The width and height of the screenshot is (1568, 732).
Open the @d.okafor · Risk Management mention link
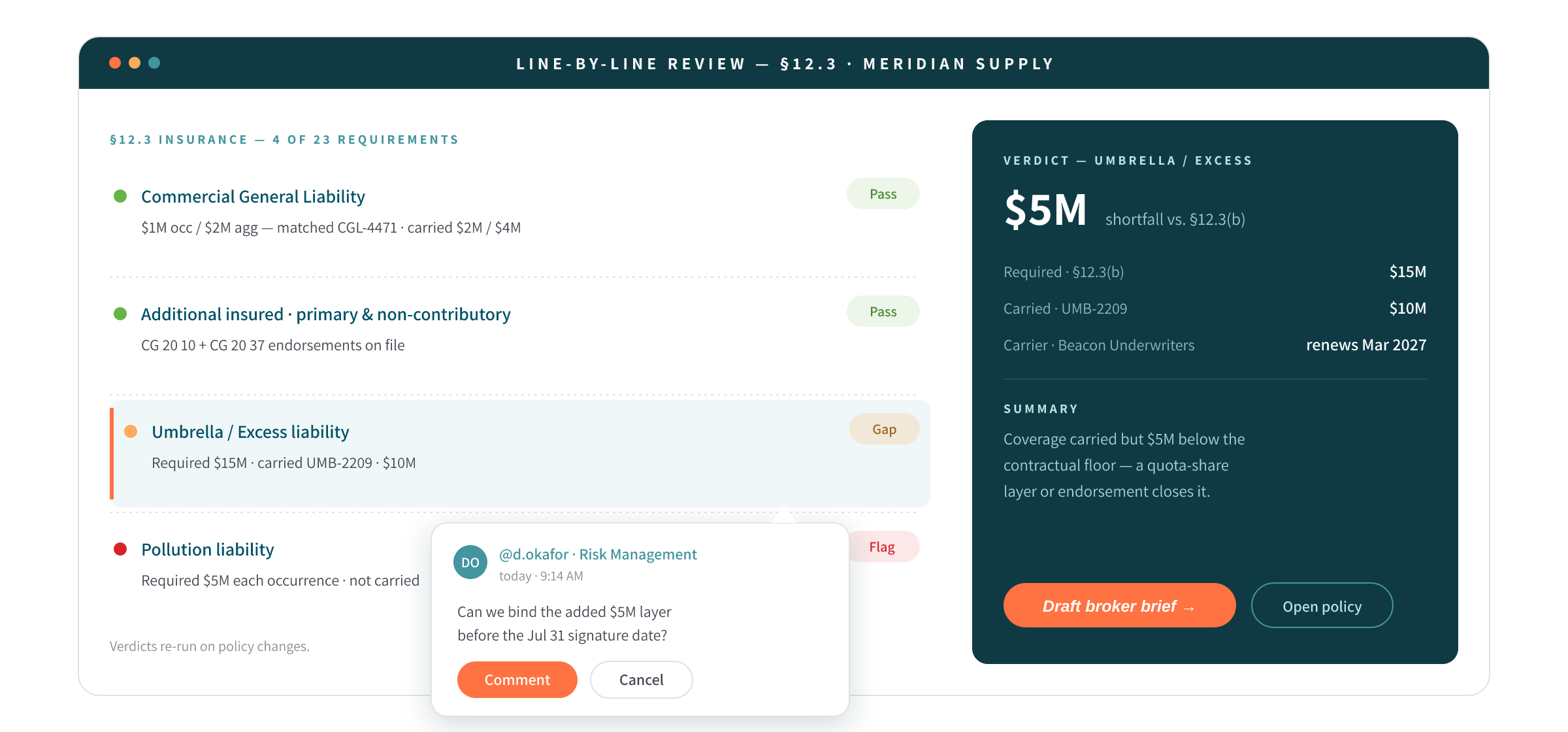click(598, 554)
